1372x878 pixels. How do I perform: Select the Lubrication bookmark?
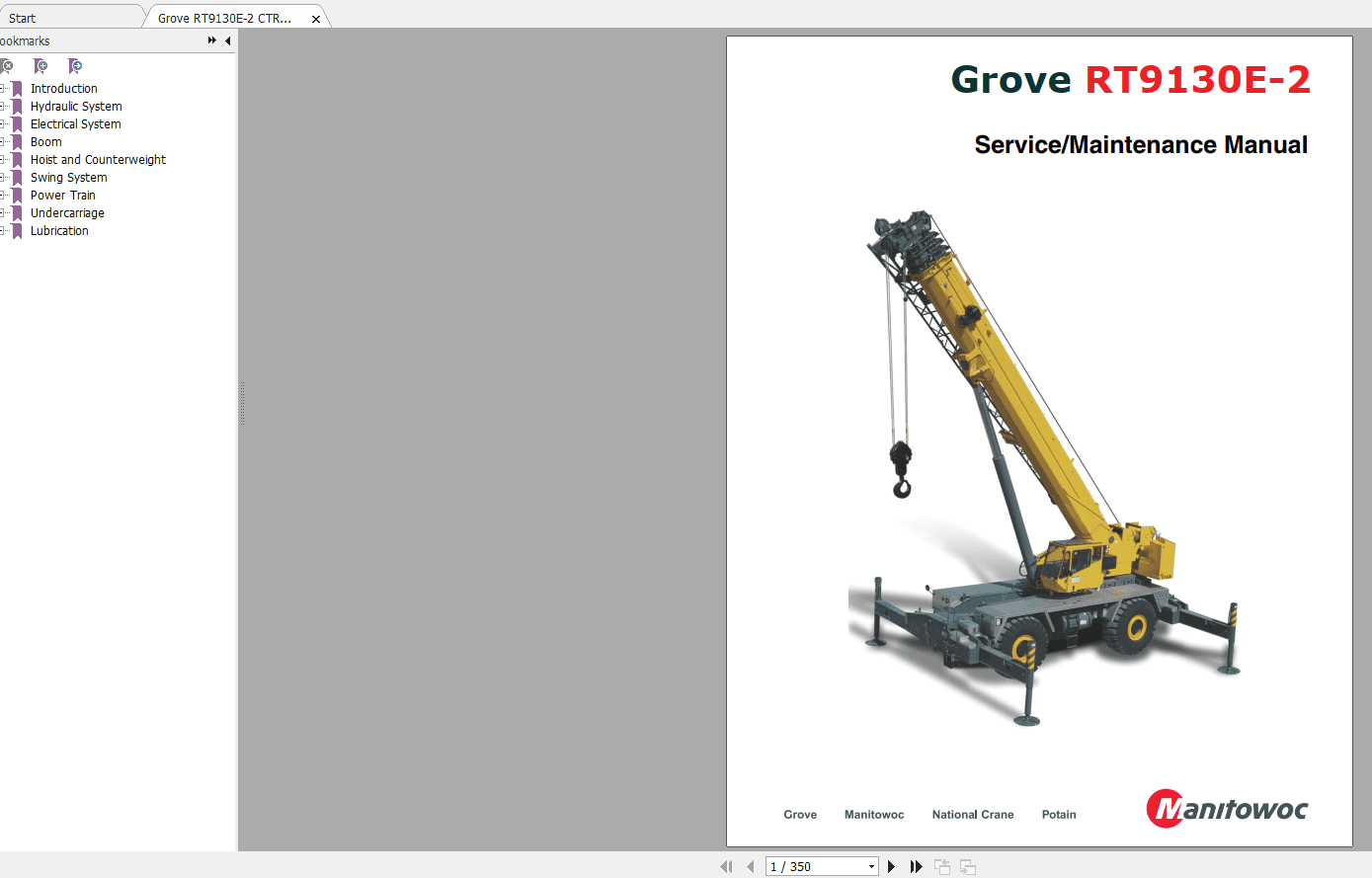(59, 230)
